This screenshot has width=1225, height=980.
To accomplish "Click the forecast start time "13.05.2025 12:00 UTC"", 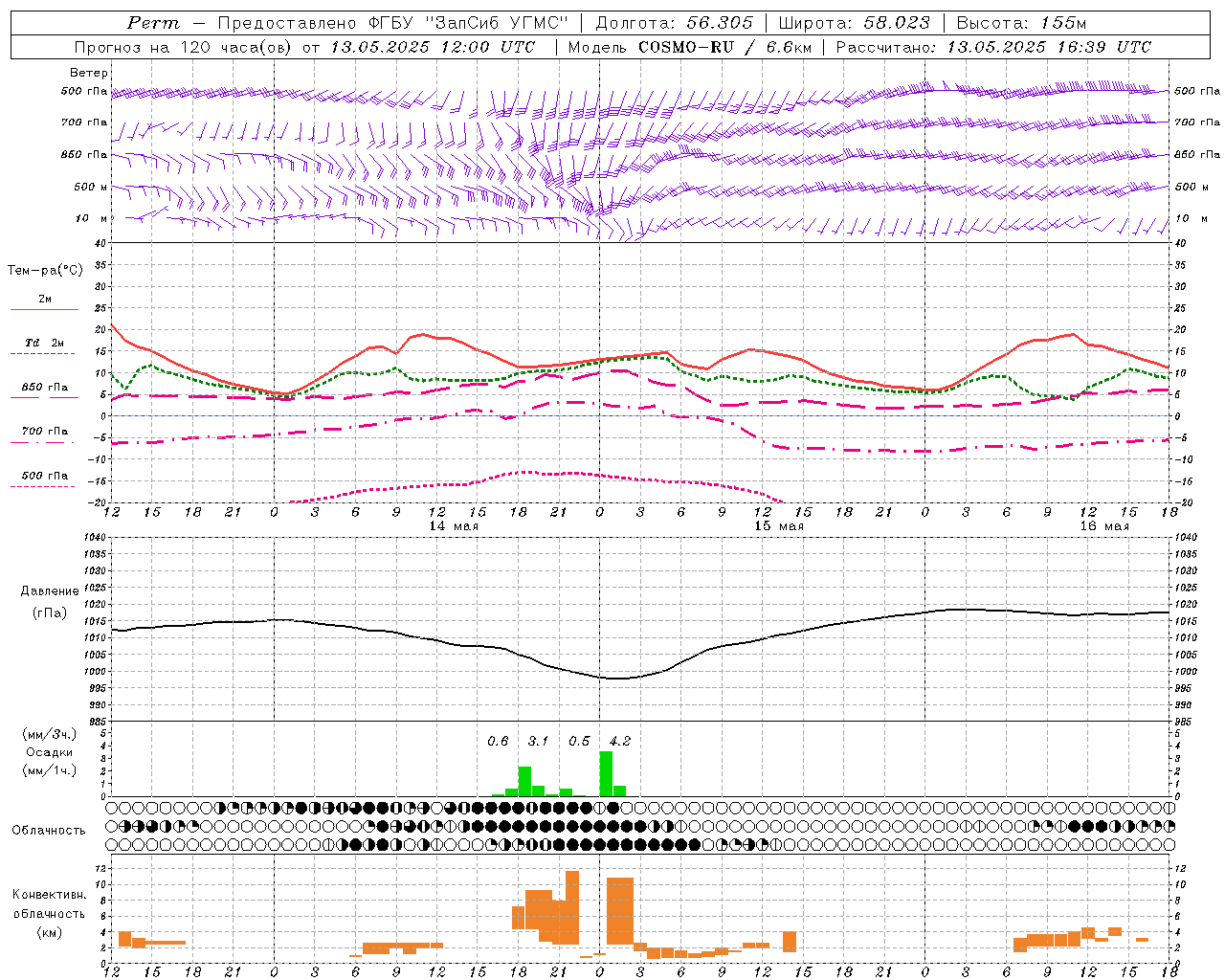I will tap(433, 47).
